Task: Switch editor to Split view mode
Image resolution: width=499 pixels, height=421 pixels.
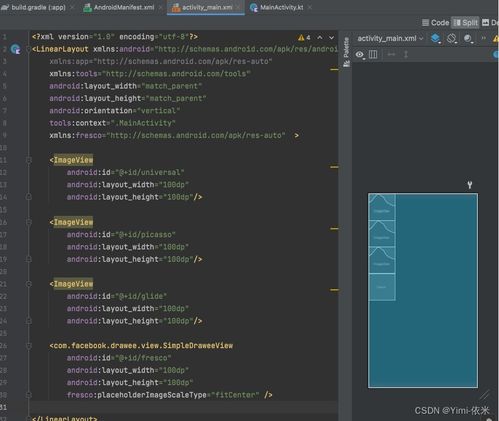Action: 466,23
